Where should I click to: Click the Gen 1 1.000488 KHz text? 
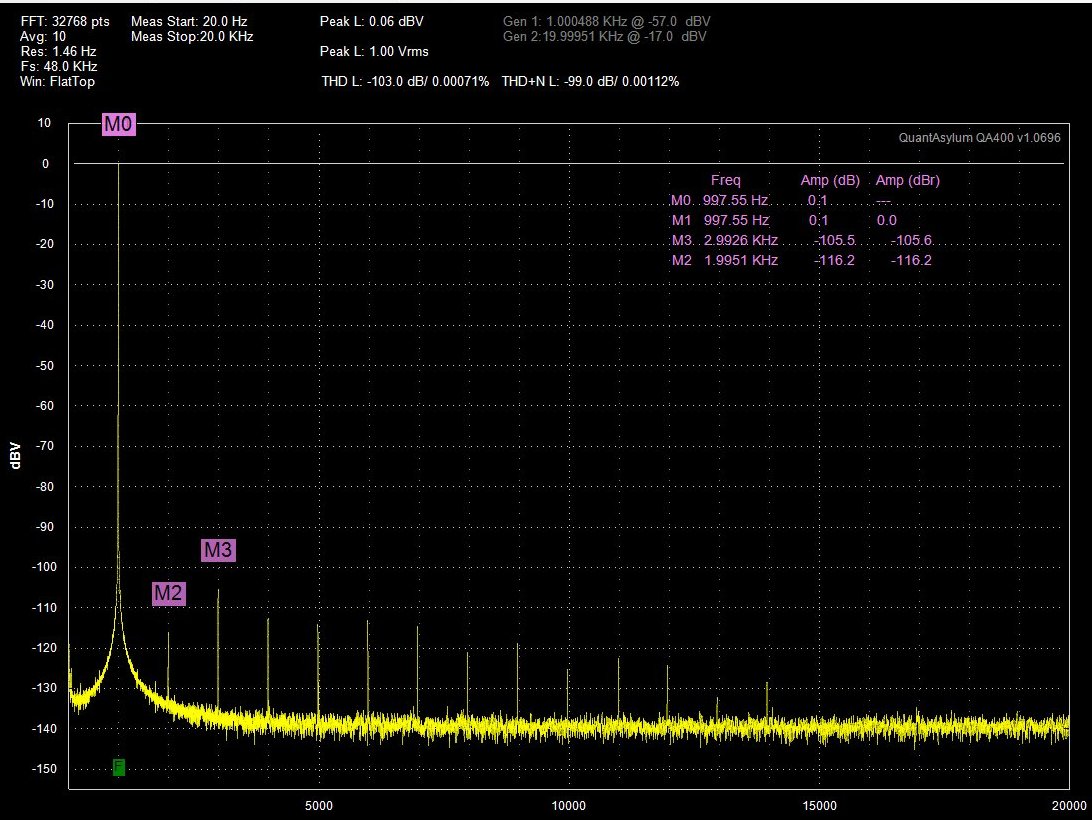pyautogui.click(x=607, y=22)
